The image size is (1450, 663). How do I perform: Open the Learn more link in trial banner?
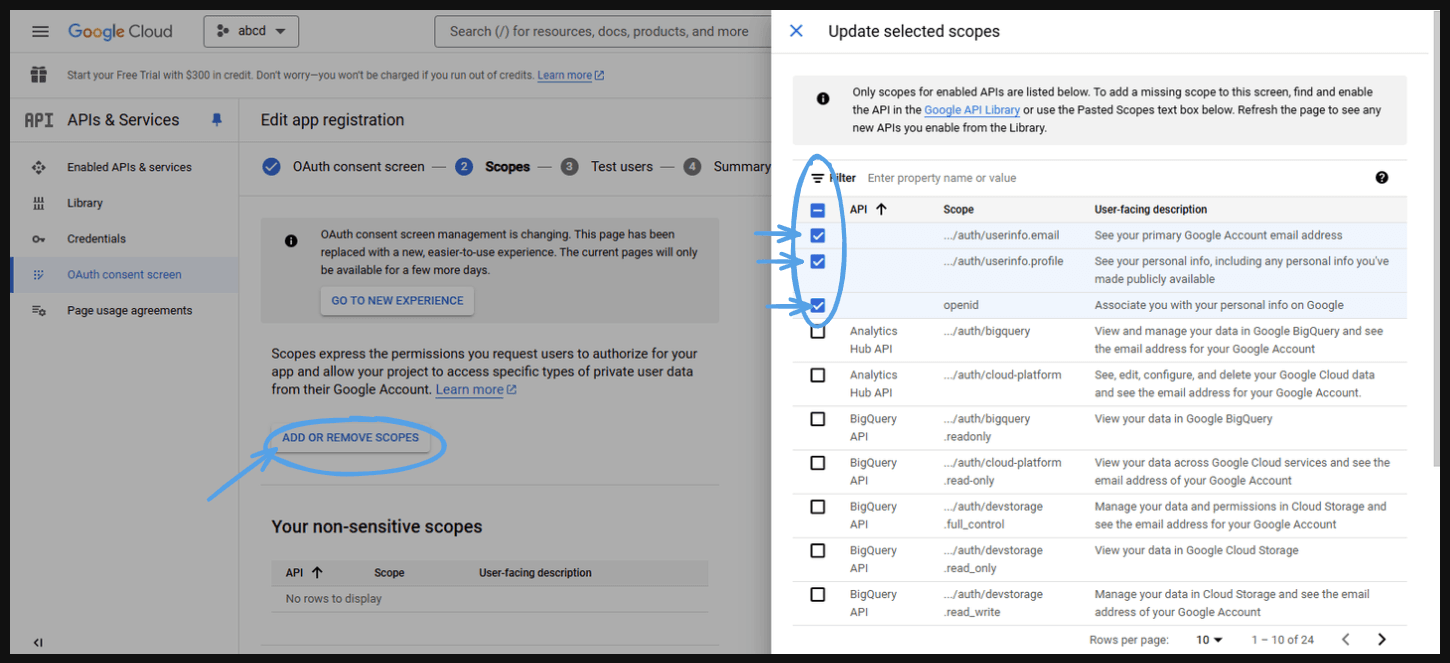[x=570, y=75]
